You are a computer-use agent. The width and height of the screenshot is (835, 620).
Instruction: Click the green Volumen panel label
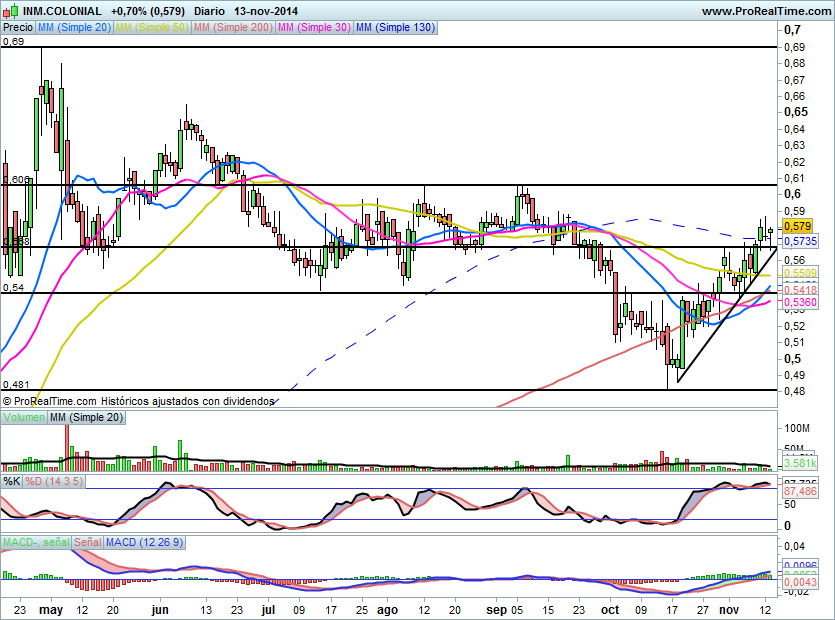point(24,417)
